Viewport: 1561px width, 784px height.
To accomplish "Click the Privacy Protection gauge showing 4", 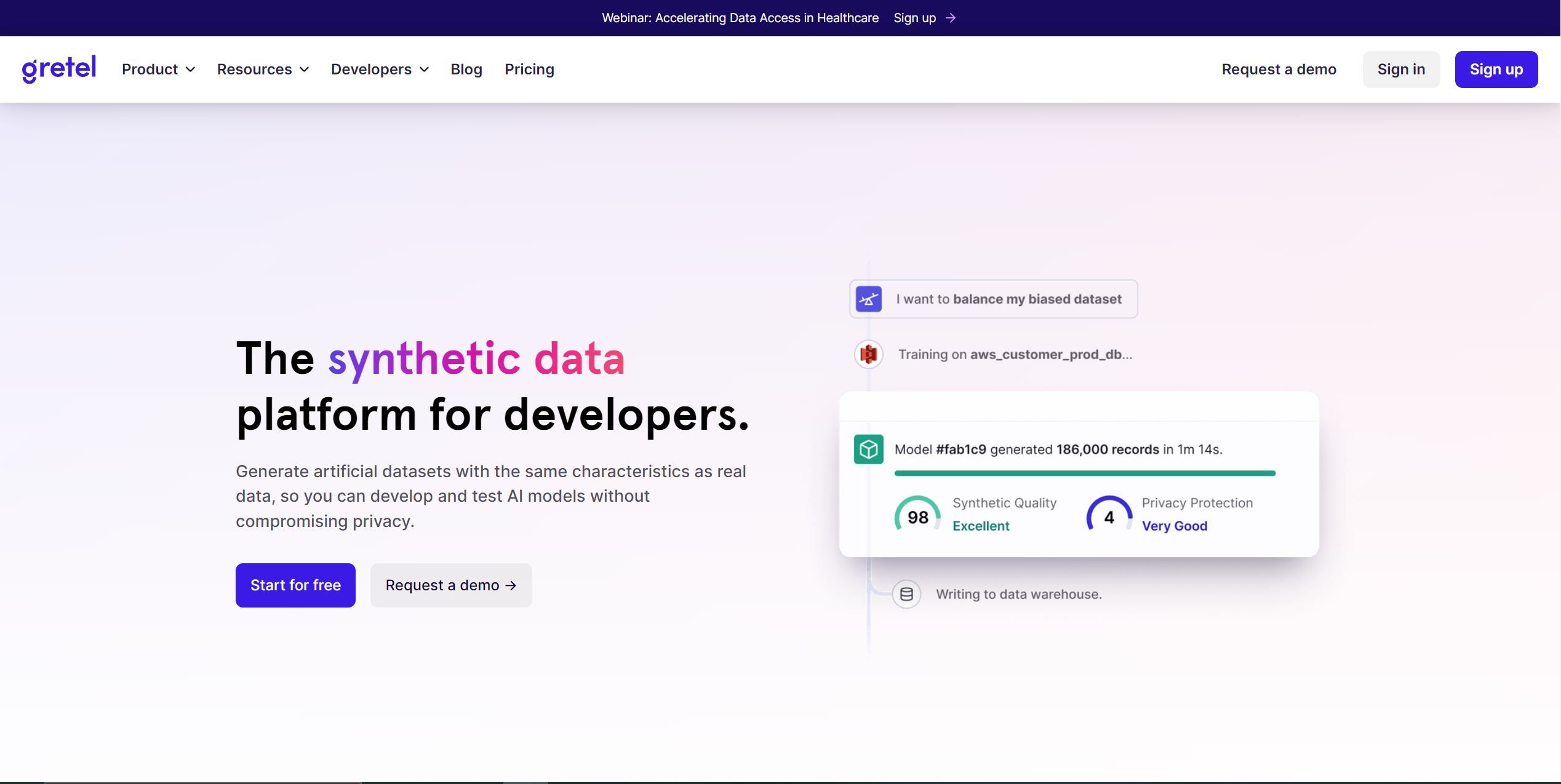I will pos(1109,517).
